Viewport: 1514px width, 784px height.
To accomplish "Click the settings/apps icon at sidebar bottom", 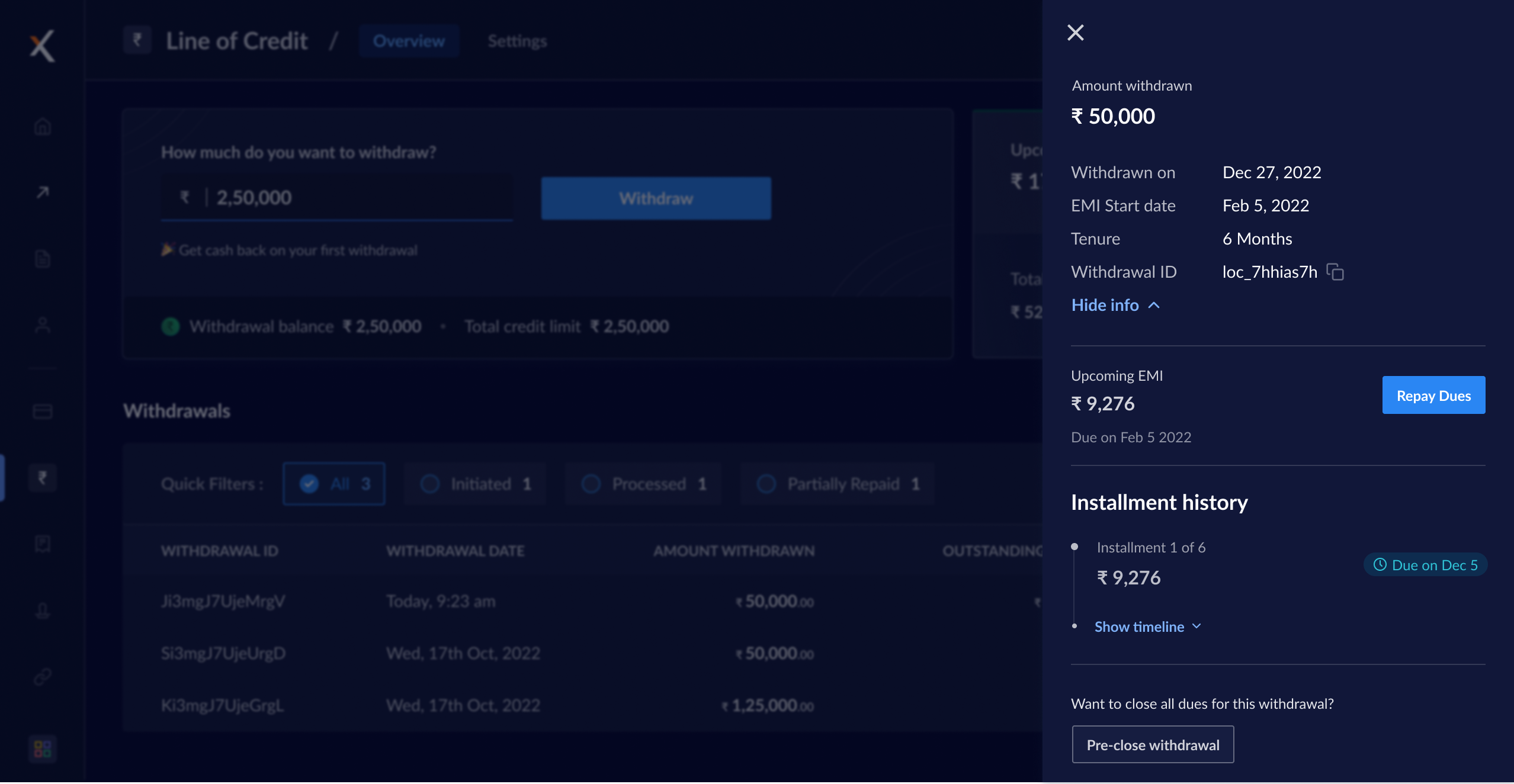I will (43, 748).
